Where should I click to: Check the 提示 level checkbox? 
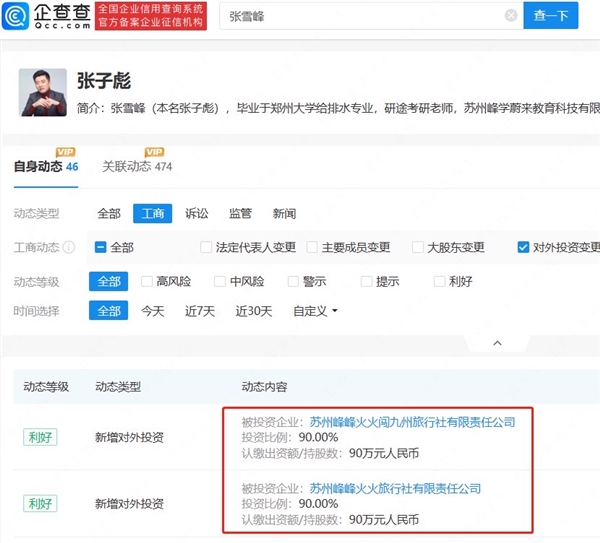click(x=366, y=282)
